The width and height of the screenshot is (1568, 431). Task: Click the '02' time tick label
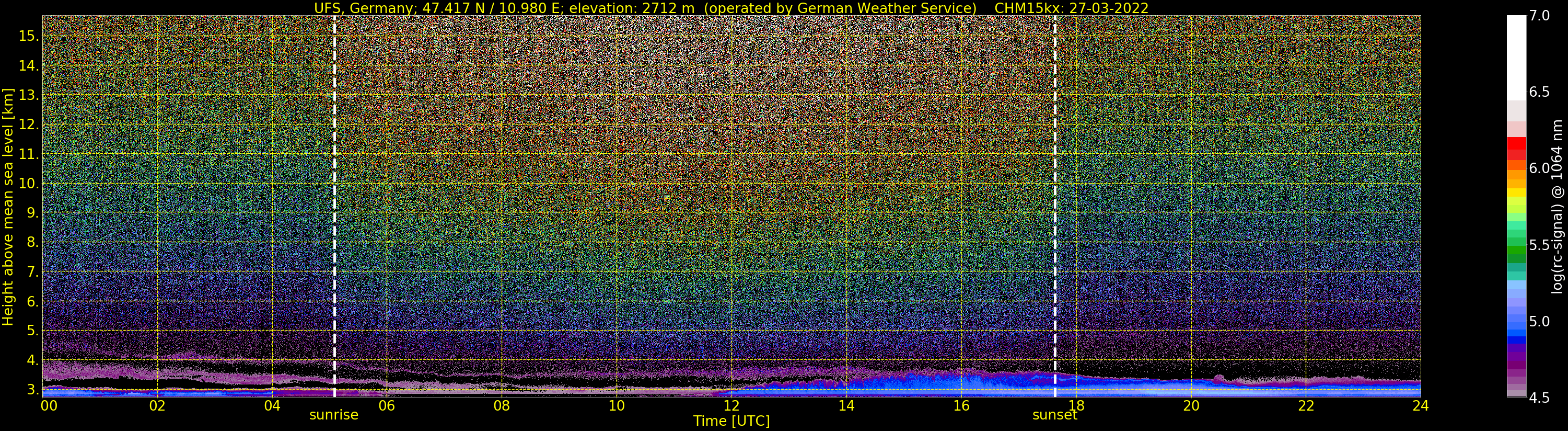tap(157, 405)
